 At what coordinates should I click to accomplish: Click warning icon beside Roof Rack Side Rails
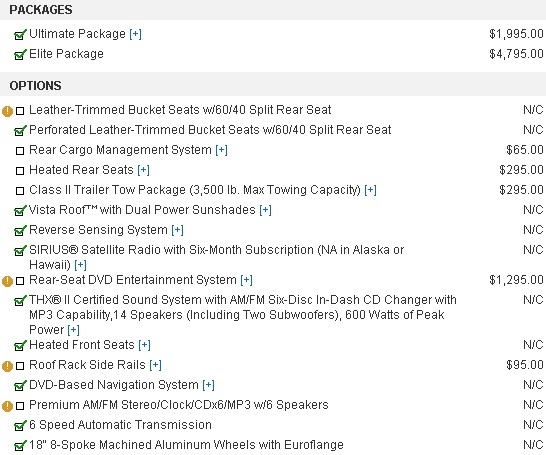[7, 366]
